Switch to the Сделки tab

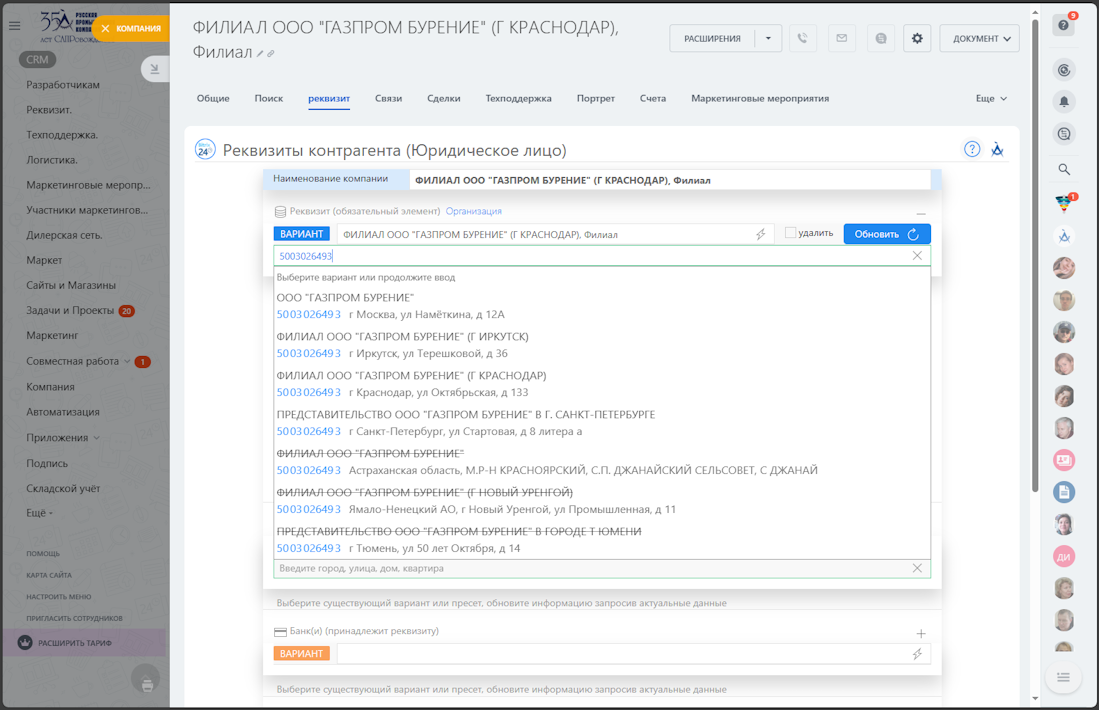[443, 98]
